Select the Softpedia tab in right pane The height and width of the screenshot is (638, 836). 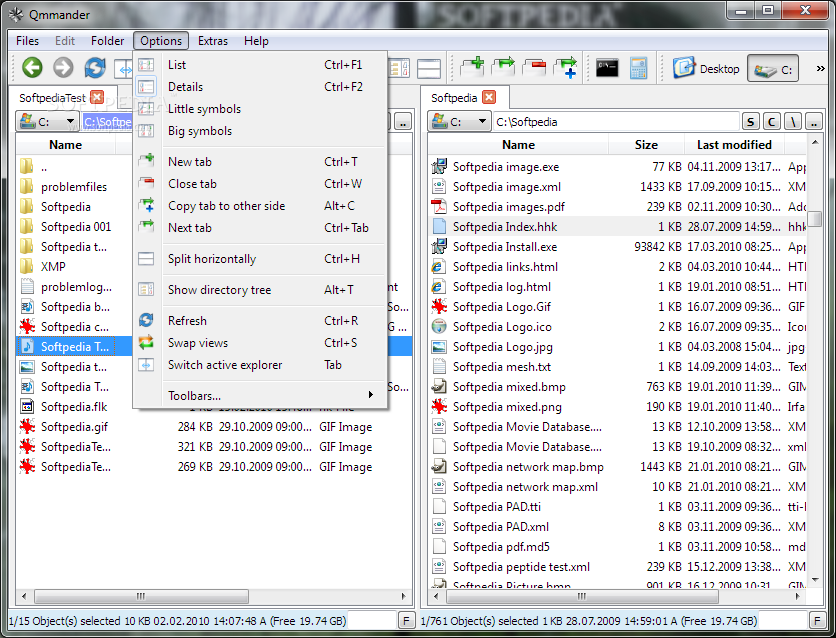tap(454, 98)
